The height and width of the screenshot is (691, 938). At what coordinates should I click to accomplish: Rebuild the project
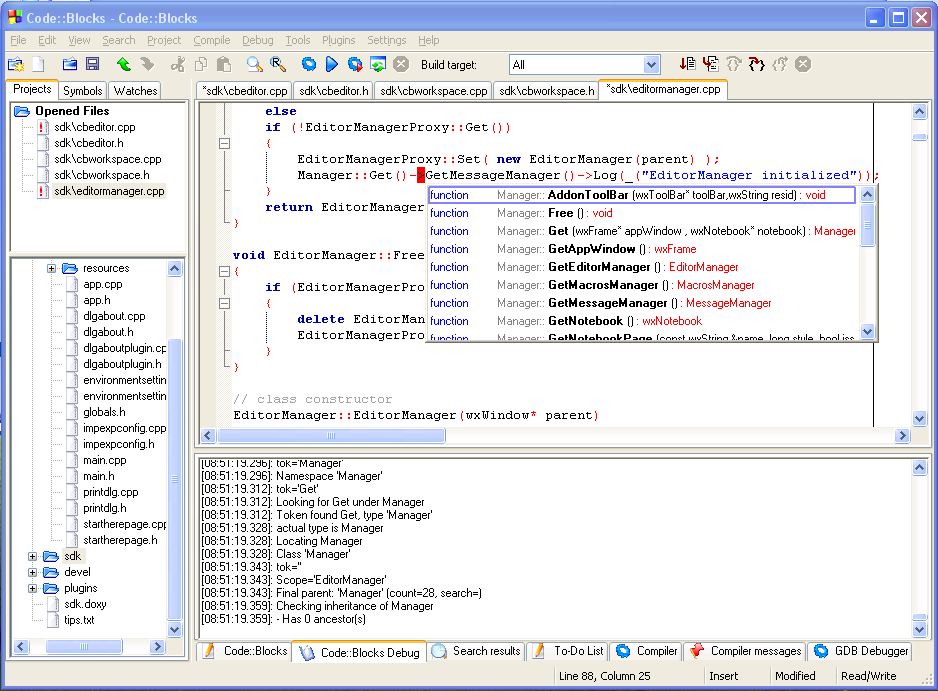click(x=377, y=62)
